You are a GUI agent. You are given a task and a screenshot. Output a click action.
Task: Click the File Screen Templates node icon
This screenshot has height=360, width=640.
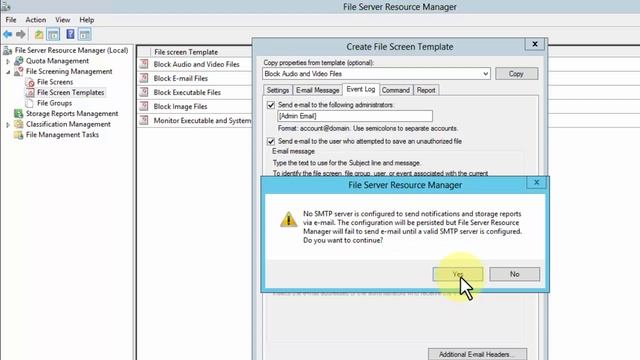point(30,93)
